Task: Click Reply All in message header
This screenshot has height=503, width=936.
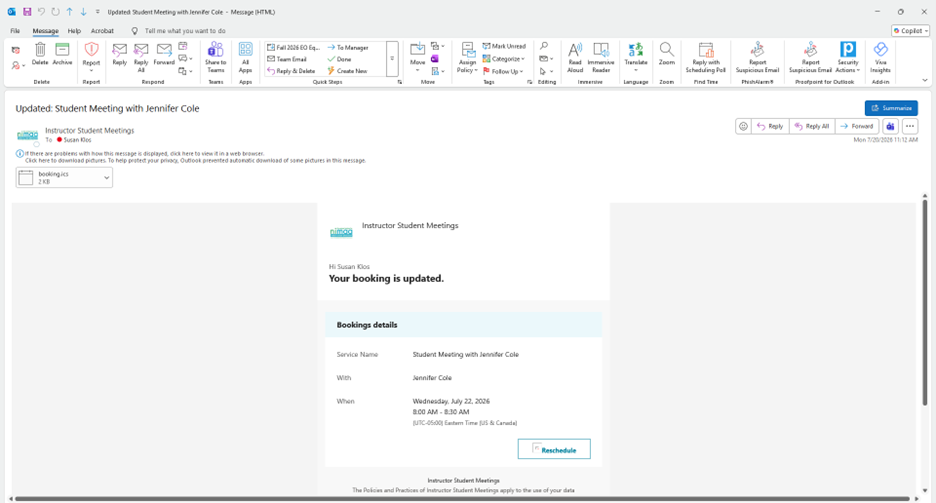Action: pos(812,126)
